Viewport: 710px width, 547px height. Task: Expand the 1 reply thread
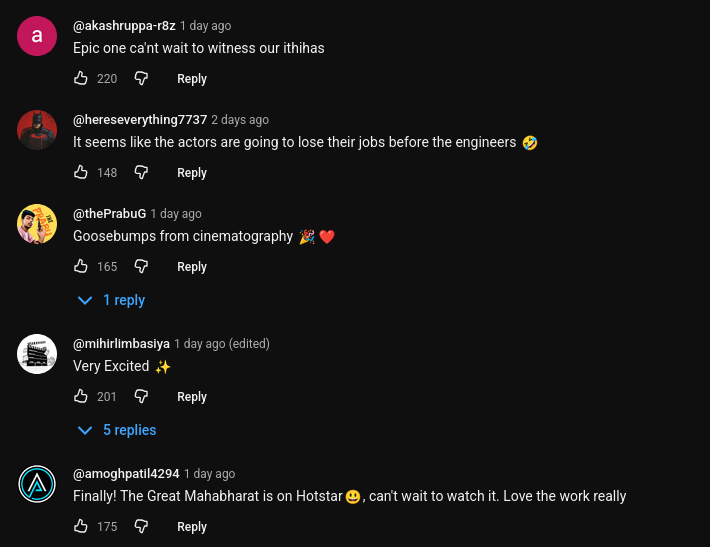click(x=112, y=300)
